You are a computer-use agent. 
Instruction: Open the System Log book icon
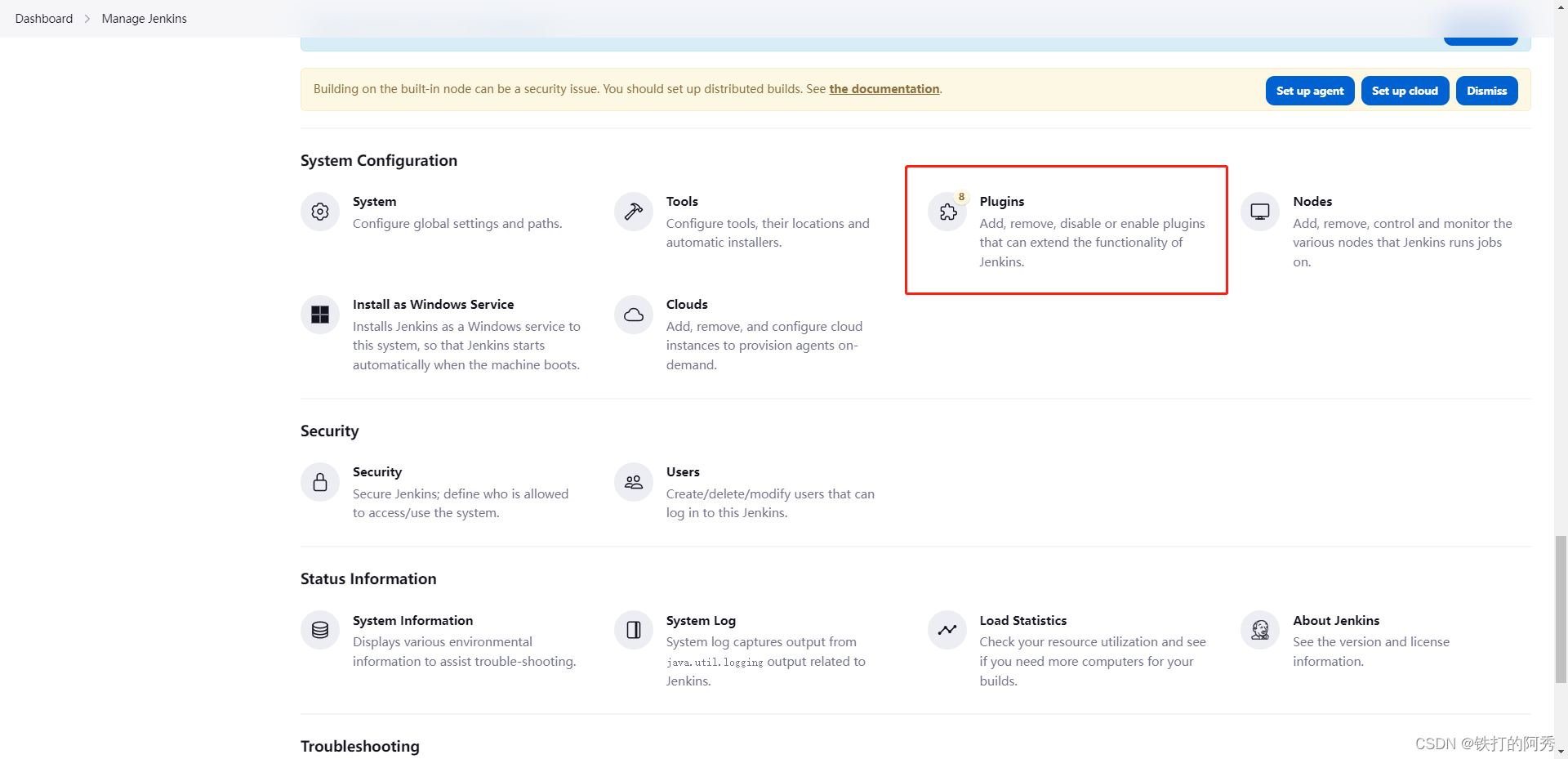pos(634,630)
